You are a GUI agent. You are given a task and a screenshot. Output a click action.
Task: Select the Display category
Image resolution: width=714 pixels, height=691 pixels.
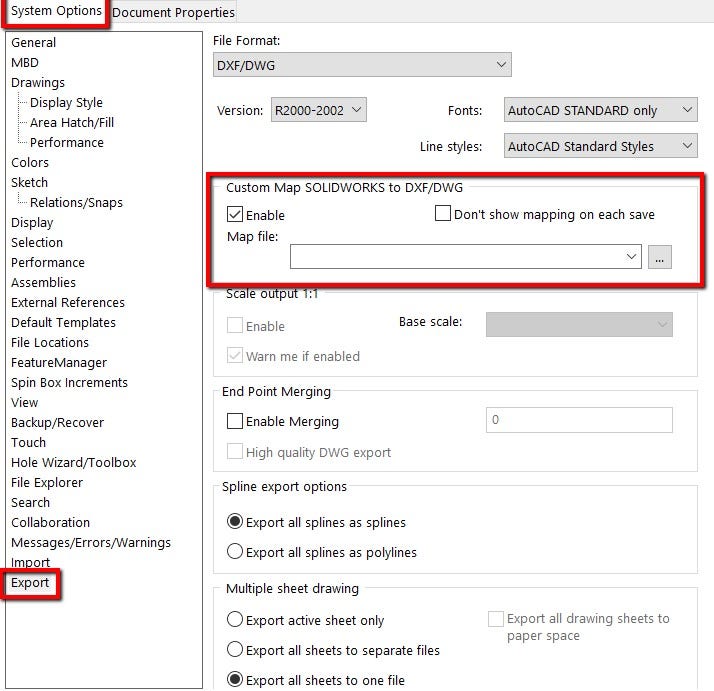32,223
